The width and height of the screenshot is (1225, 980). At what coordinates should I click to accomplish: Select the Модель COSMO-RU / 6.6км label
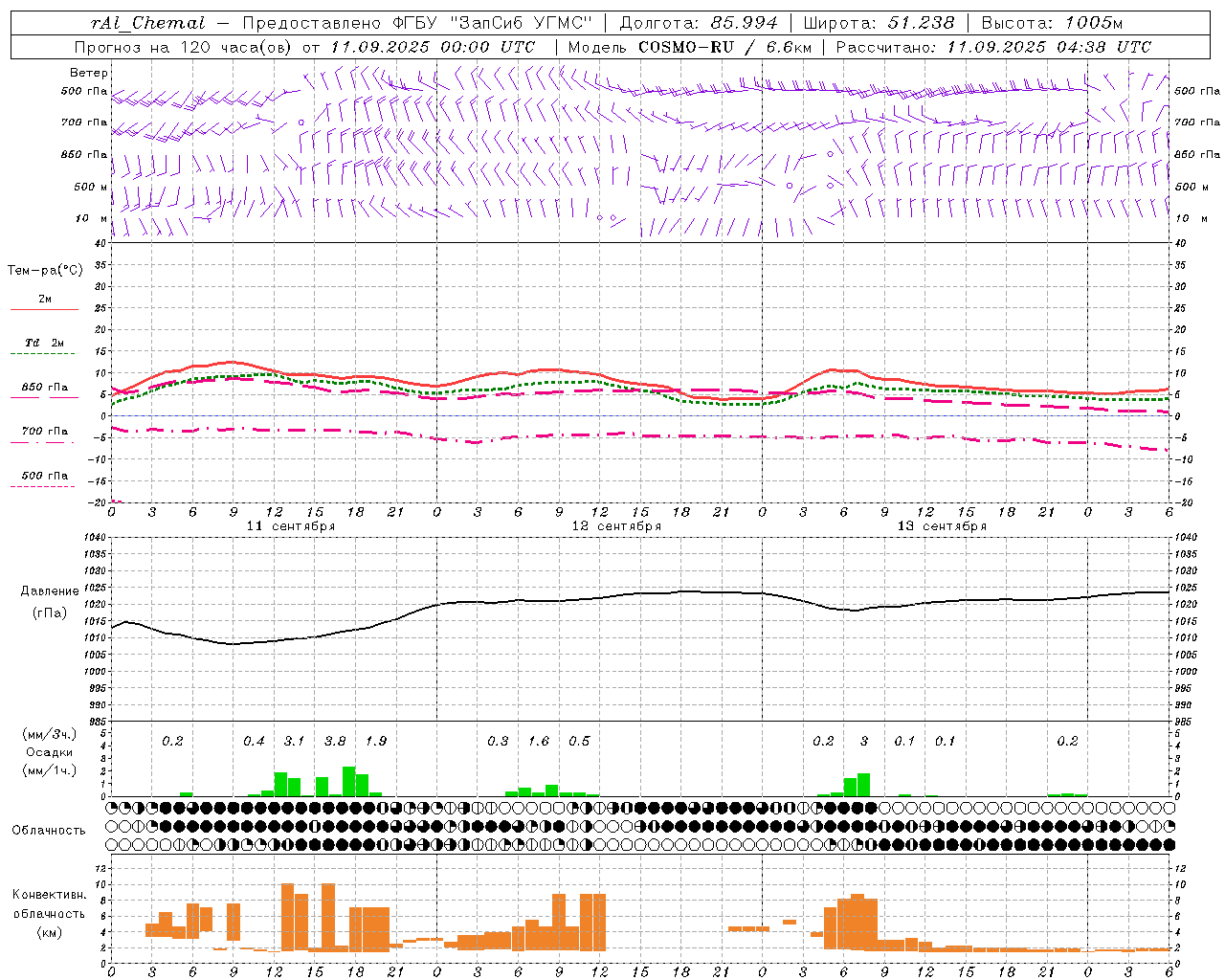[690, 47]
